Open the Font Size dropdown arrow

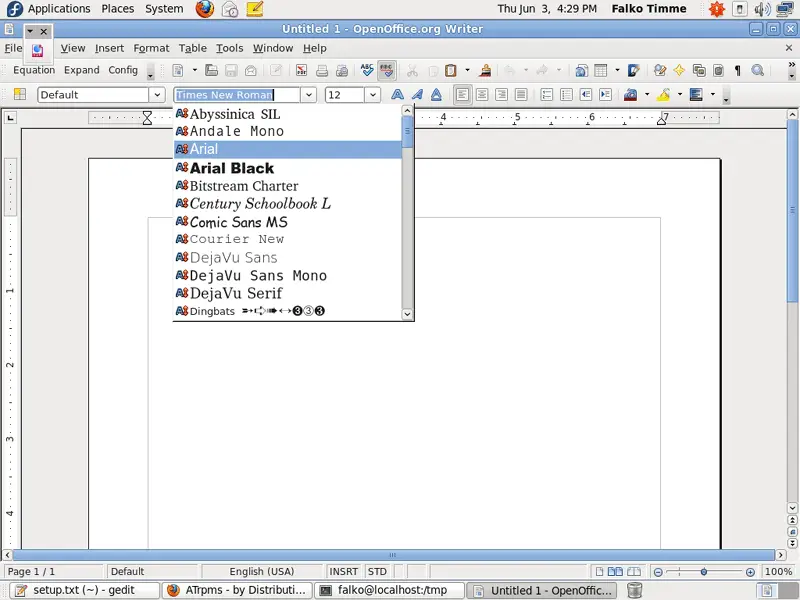pos(373,95)
